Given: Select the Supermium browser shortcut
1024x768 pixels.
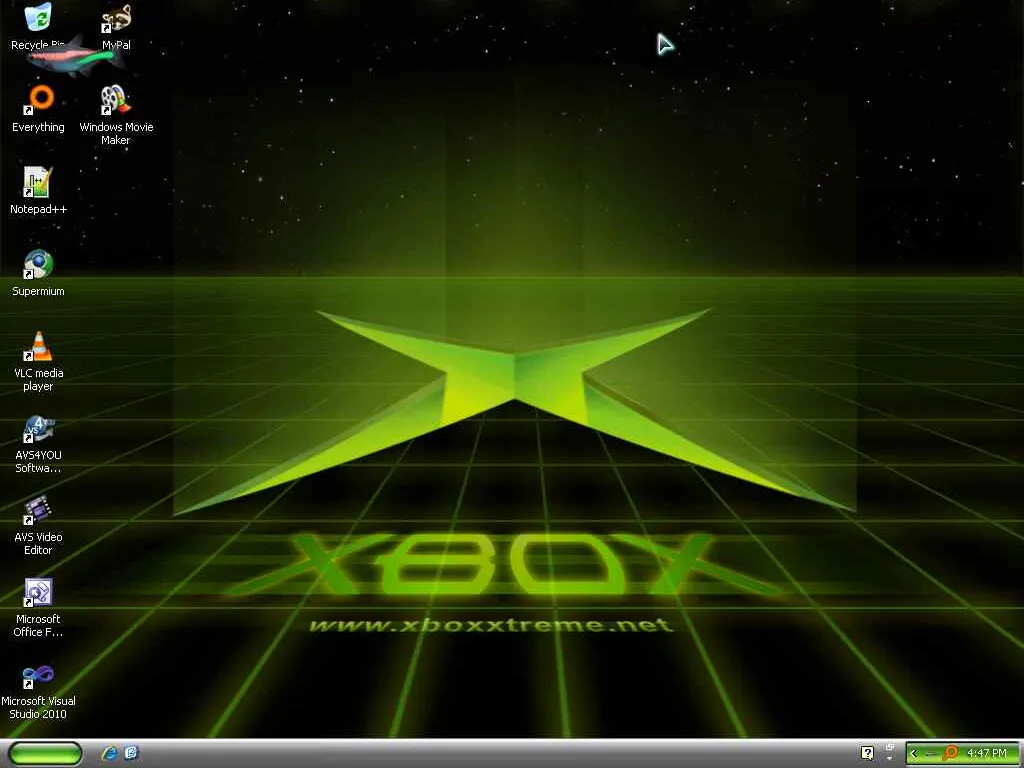Looking at the screenshot, I should coord(38,272).
